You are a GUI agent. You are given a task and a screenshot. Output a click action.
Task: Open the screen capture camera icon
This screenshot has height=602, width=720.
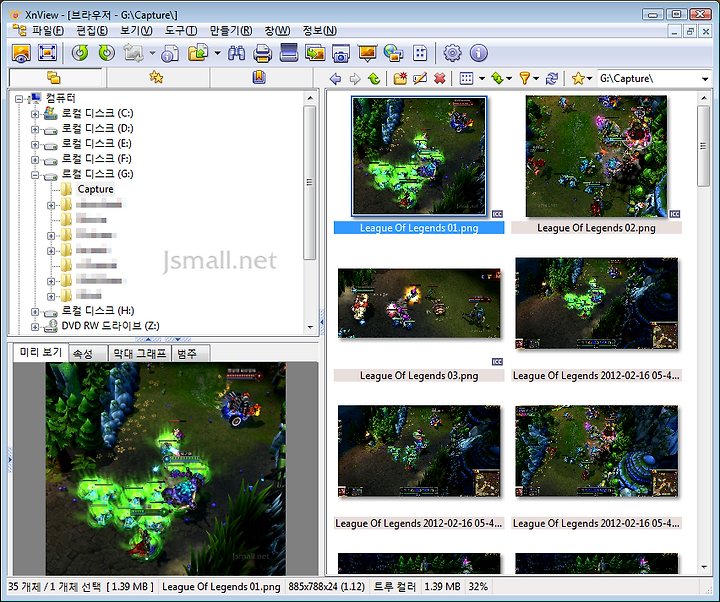point(341,53)
